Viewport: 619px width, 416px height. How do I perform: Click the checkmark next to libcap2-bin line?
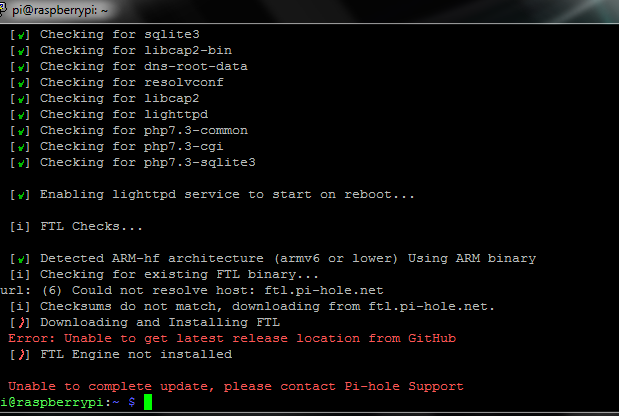click(21, 51)
